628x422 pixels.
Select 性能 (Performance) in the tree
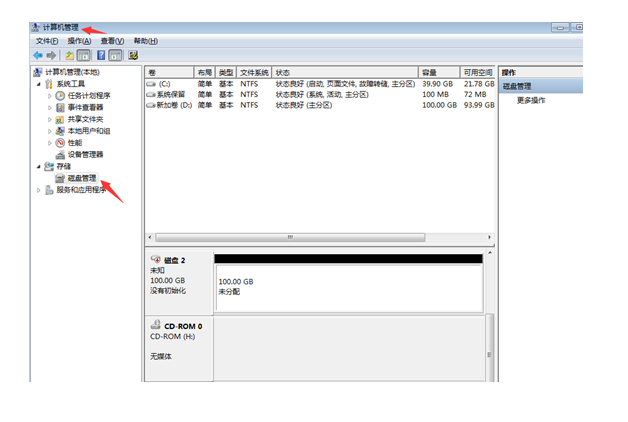coord(74,142)
